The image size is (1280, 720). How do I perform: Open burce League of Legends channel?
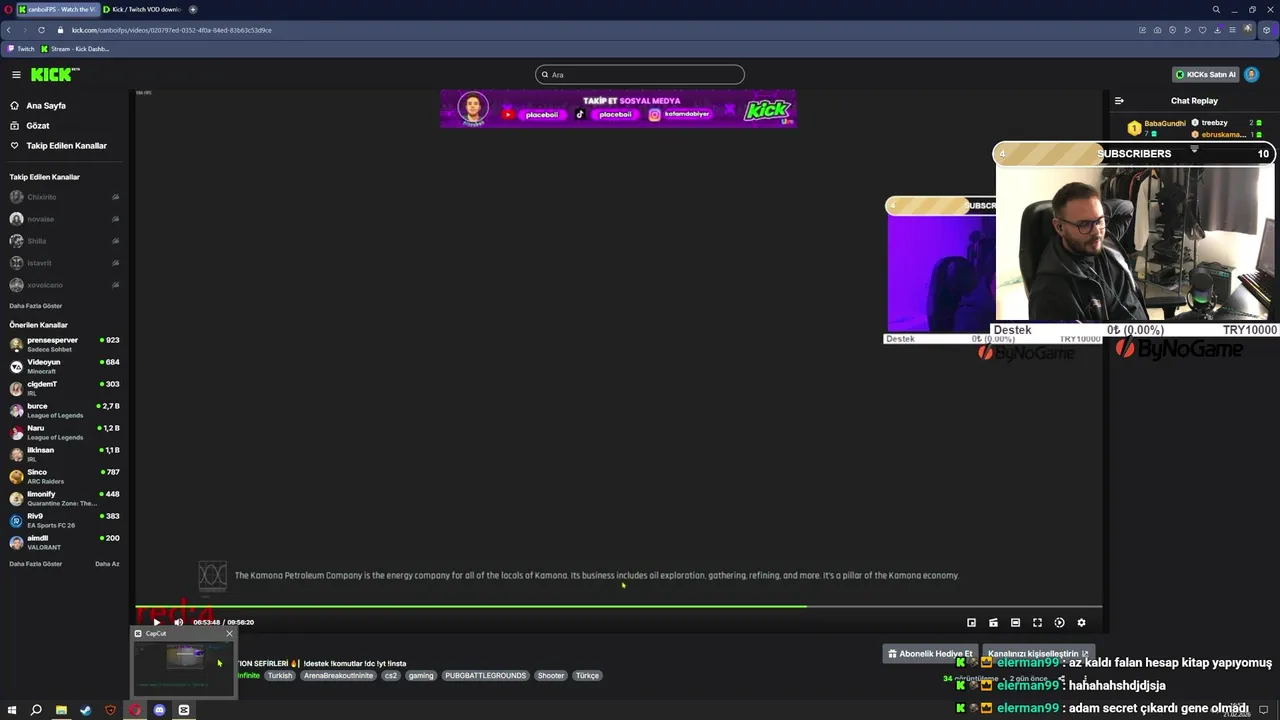click(64, 410)
